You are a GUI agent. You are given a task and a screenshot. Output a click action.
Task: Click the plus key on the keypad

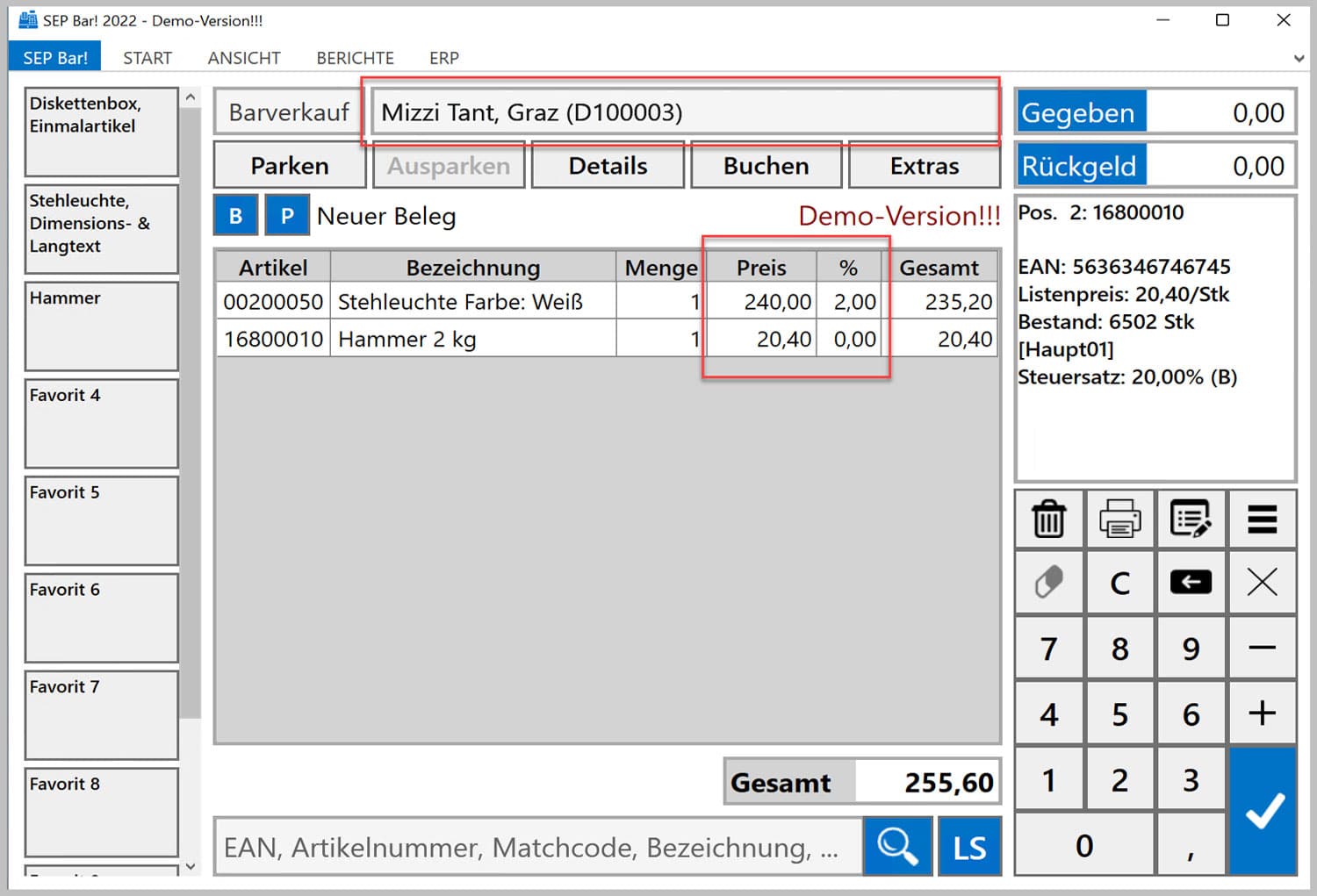1263,713
